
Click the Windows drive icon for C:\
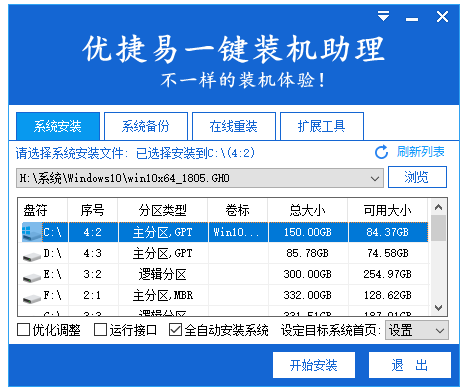tap(31, 232)
